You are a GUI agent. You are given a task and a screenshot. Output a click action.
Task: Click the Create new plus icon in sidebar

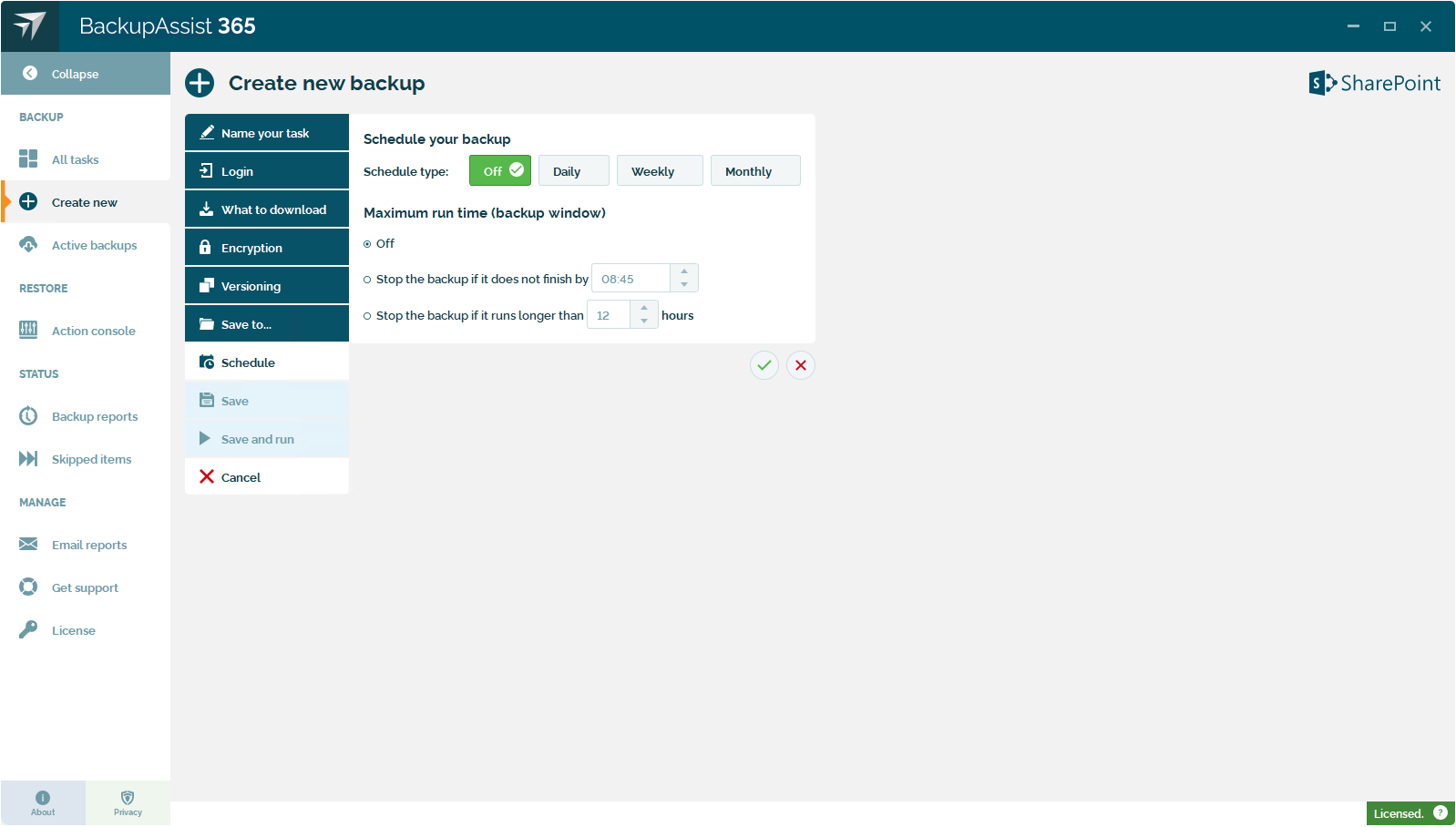tap(28, 201)
